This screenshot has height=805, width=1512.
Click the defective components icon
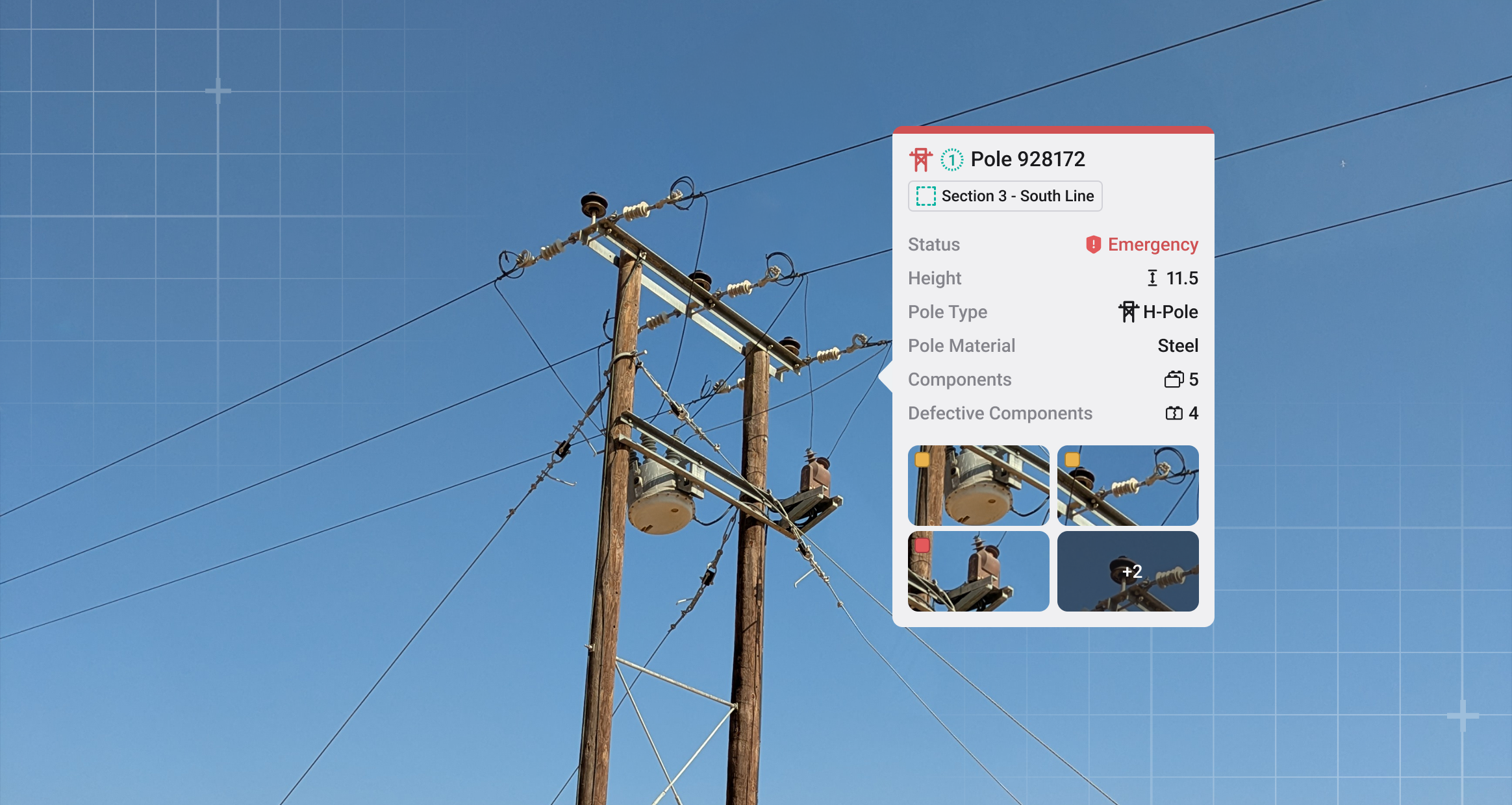(x=1174, y=413)
